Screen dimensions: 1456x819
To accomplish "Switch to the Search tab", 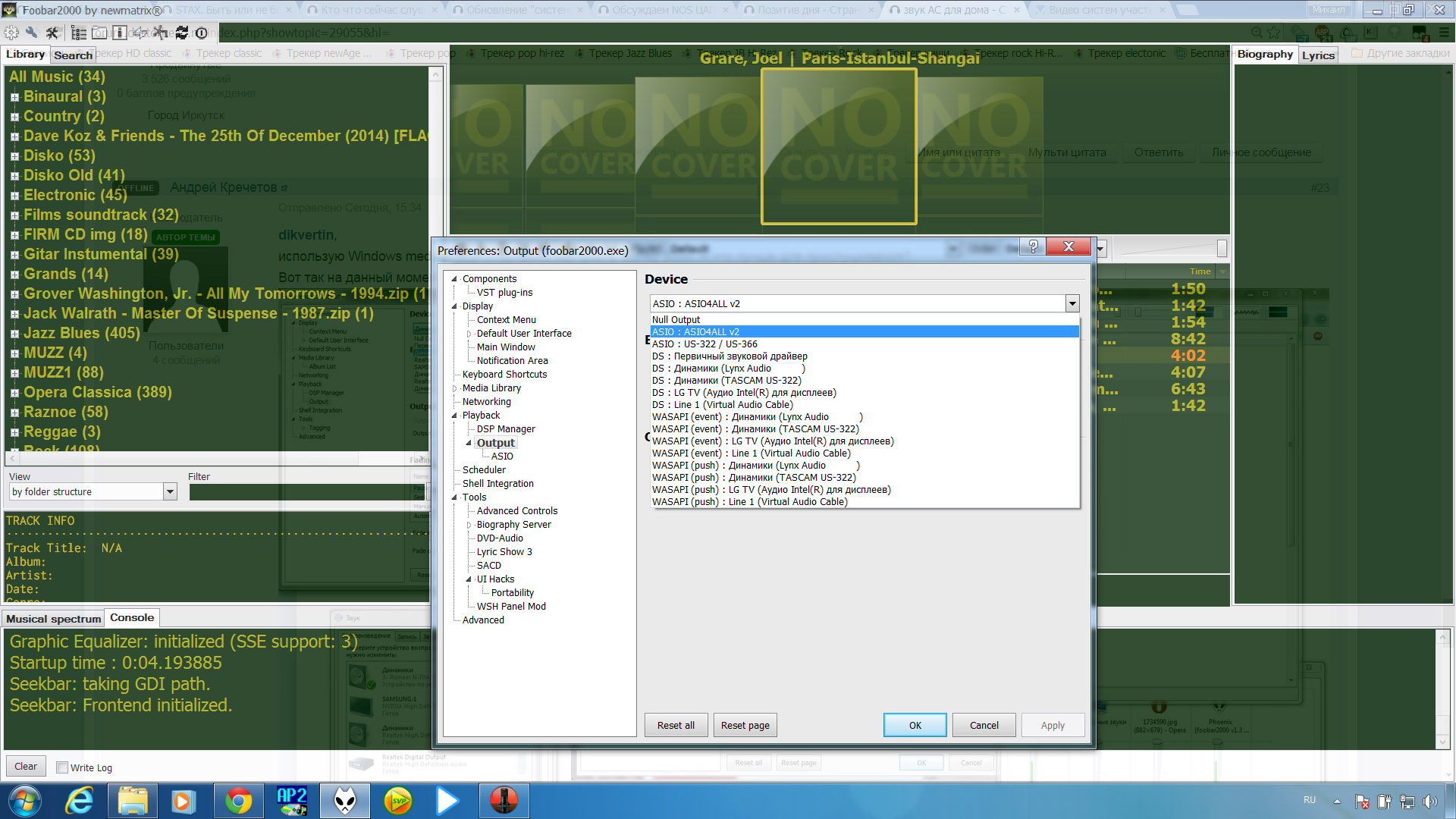I will [73, 55].
